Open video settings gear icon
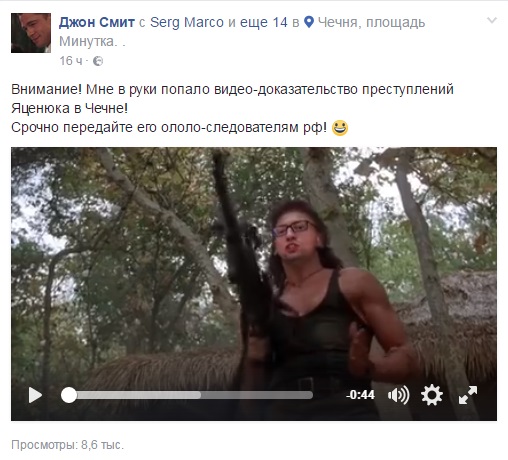This screenshot has width=508, height=460. pyautogui.click(x=432, y=395)
